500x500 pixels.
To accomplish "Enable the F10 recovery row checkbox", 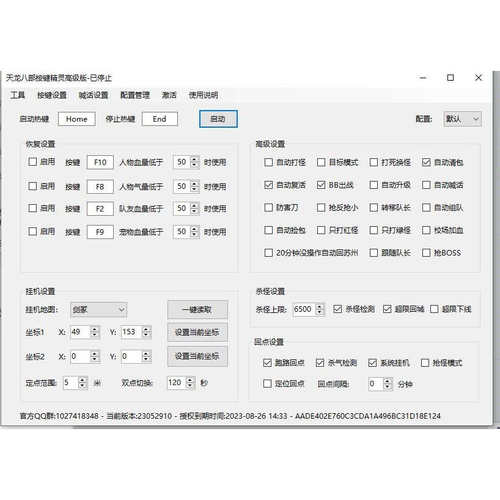I will coord(33,162).
